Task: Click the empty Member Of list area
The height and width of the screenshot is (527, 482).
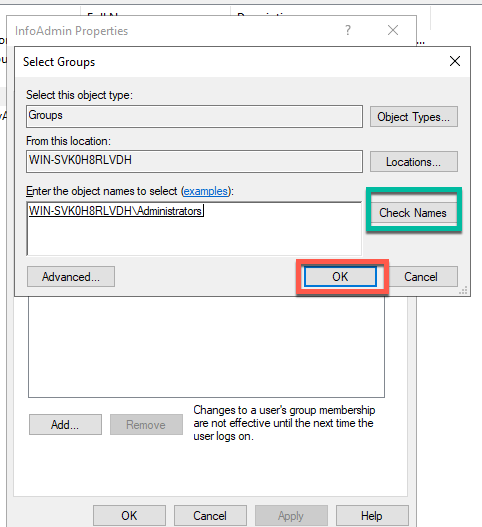Action: point(206,346)
